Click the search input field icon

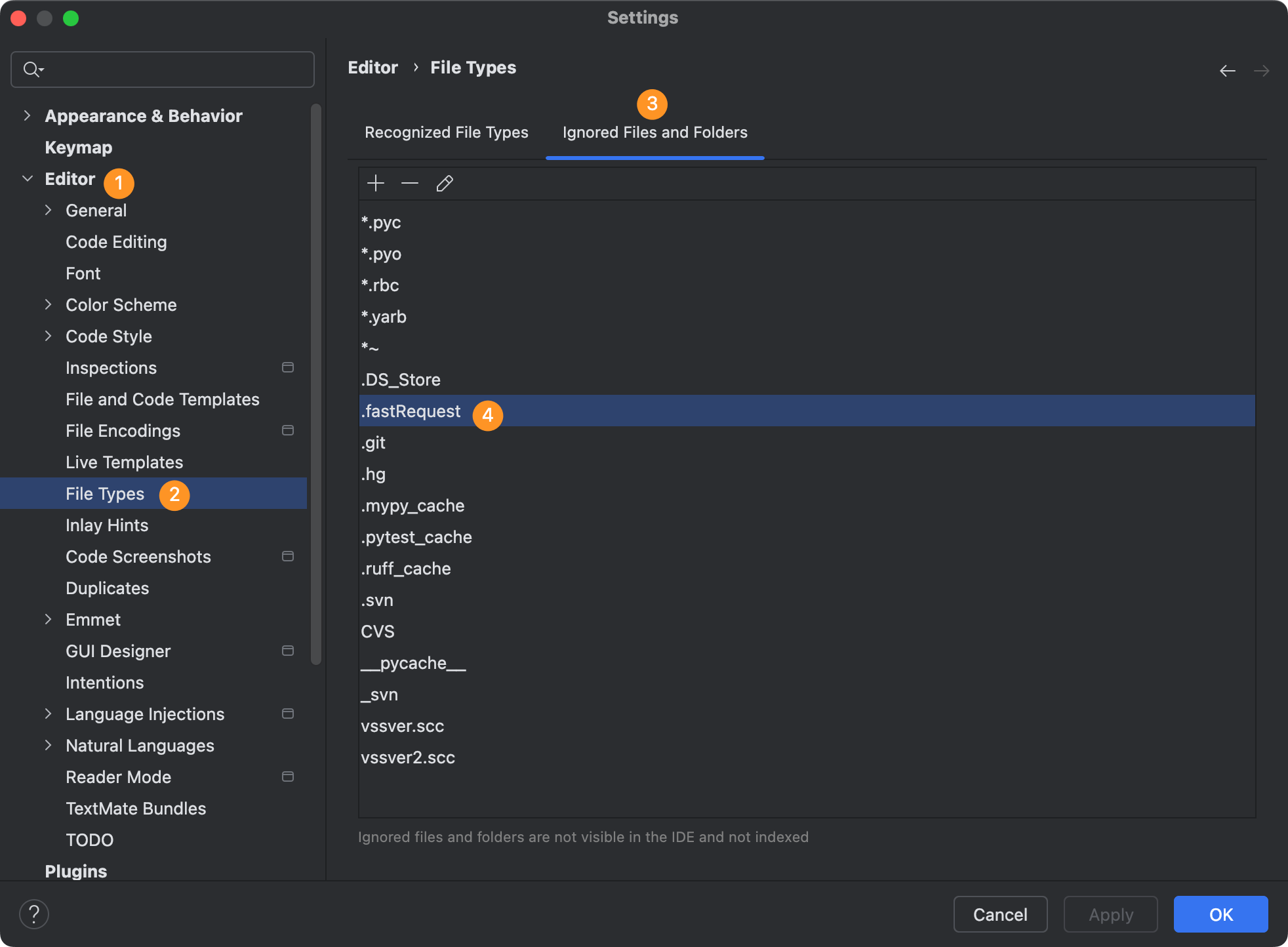34,68
